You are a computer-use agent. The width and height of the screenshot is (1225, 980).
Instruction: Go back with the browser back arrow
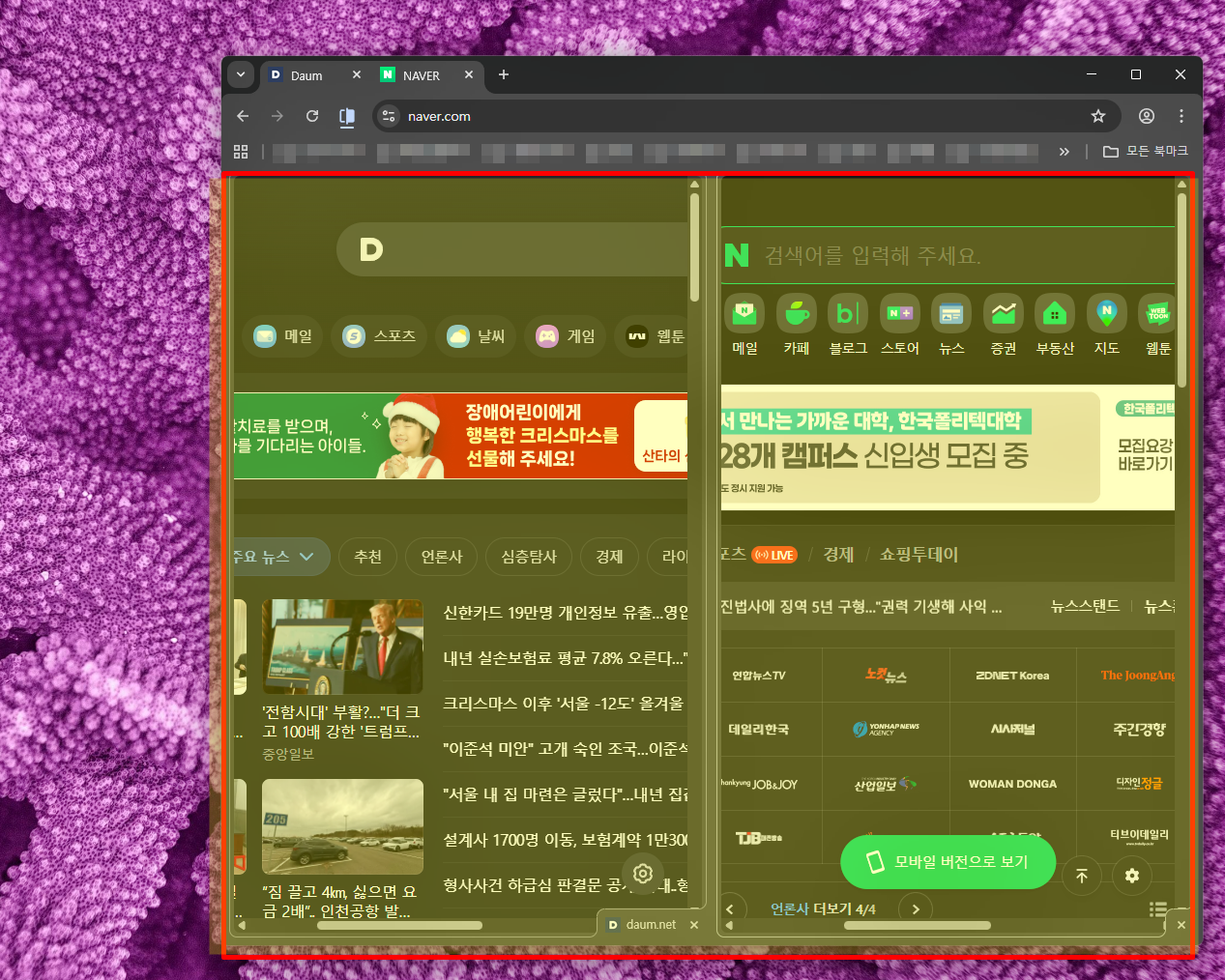(243, 116)
